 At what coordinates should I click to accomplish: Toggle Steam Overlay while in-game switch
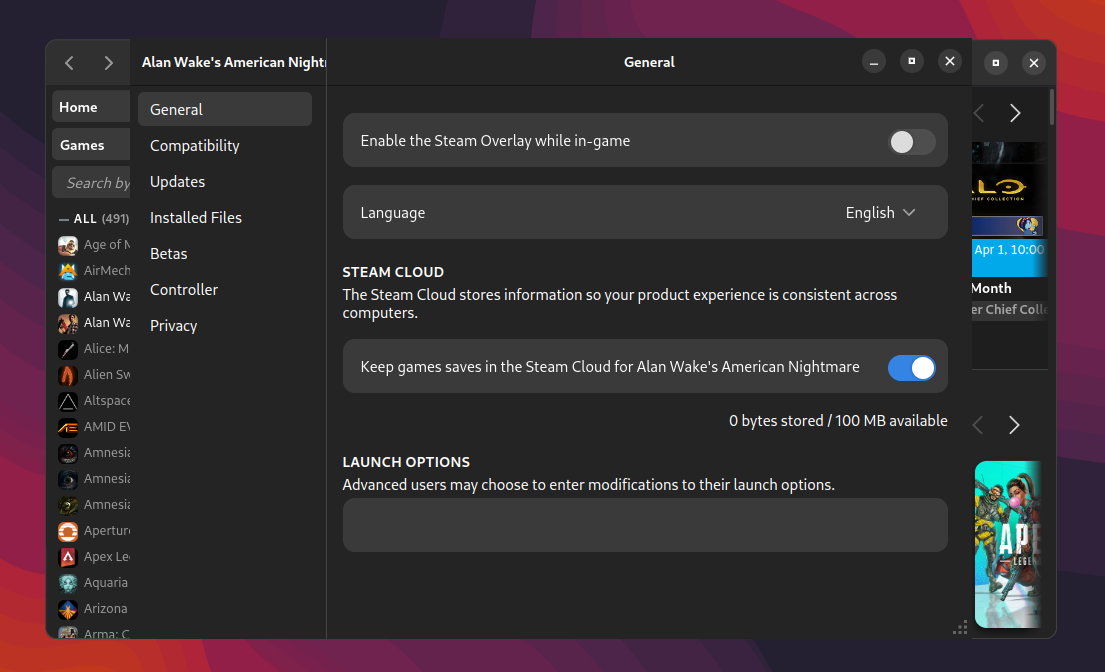pos(911,142)
